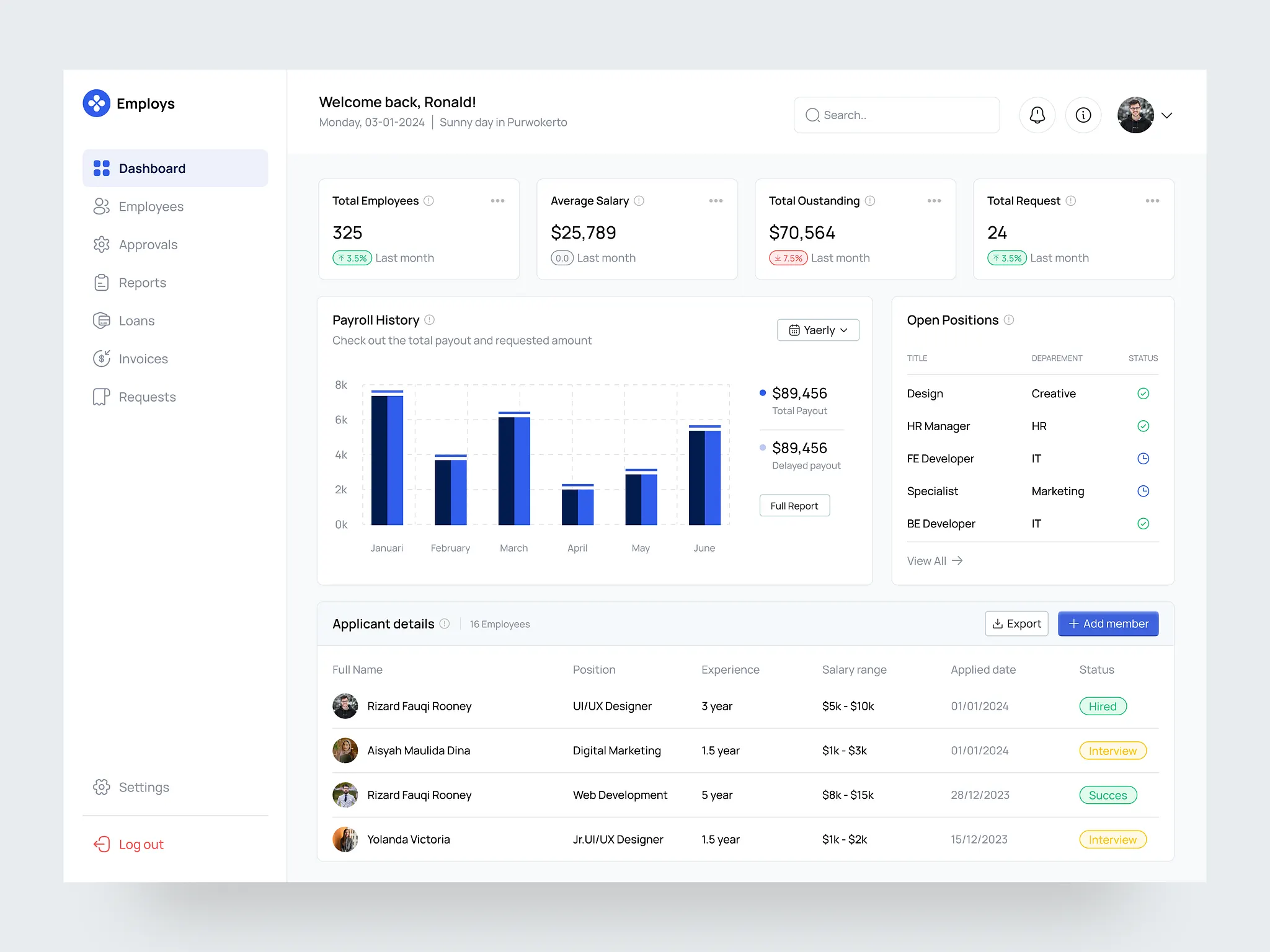This screenshot has width=1270, height=952.
Task: Toggle BE Developer status check icon
Action: tap(1143, 524)
